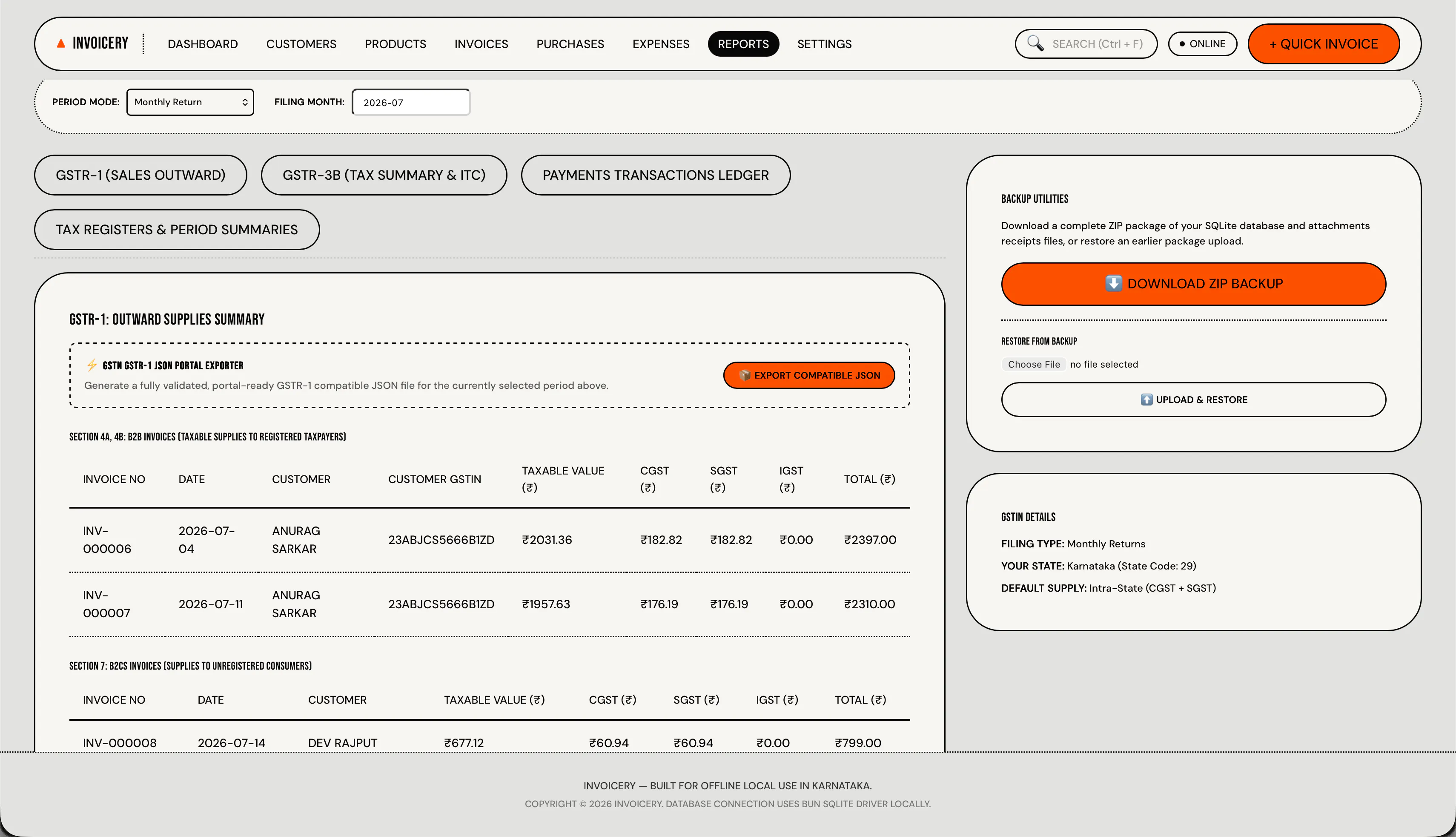Click the Online status button
The image size is (1456, 837).
click(x=1203, y=44)
